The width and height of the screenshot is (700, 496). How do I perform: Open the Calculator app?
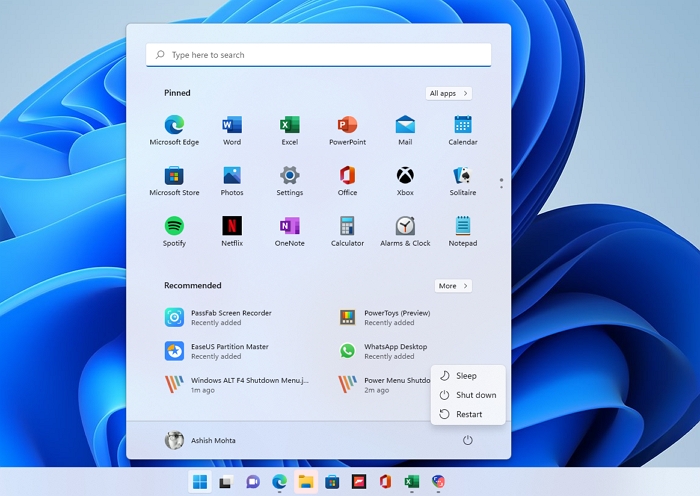(x=347, y=231)
